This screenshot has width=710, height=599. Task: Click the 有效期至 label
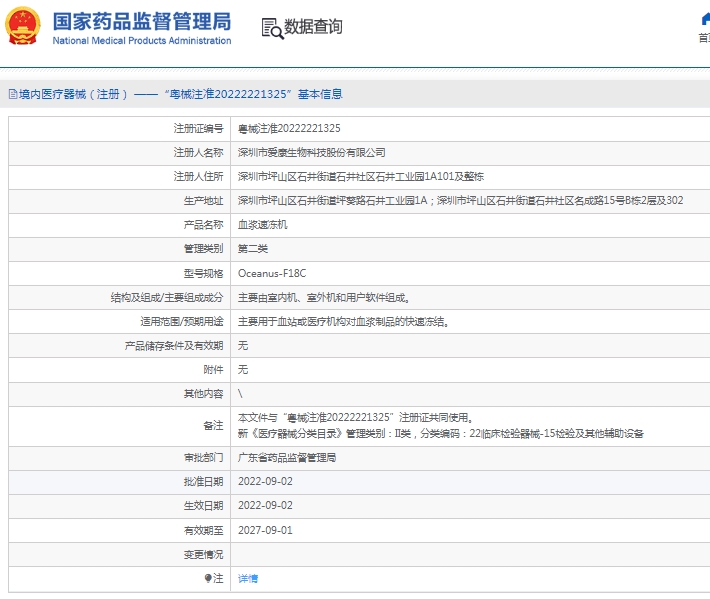203,531
